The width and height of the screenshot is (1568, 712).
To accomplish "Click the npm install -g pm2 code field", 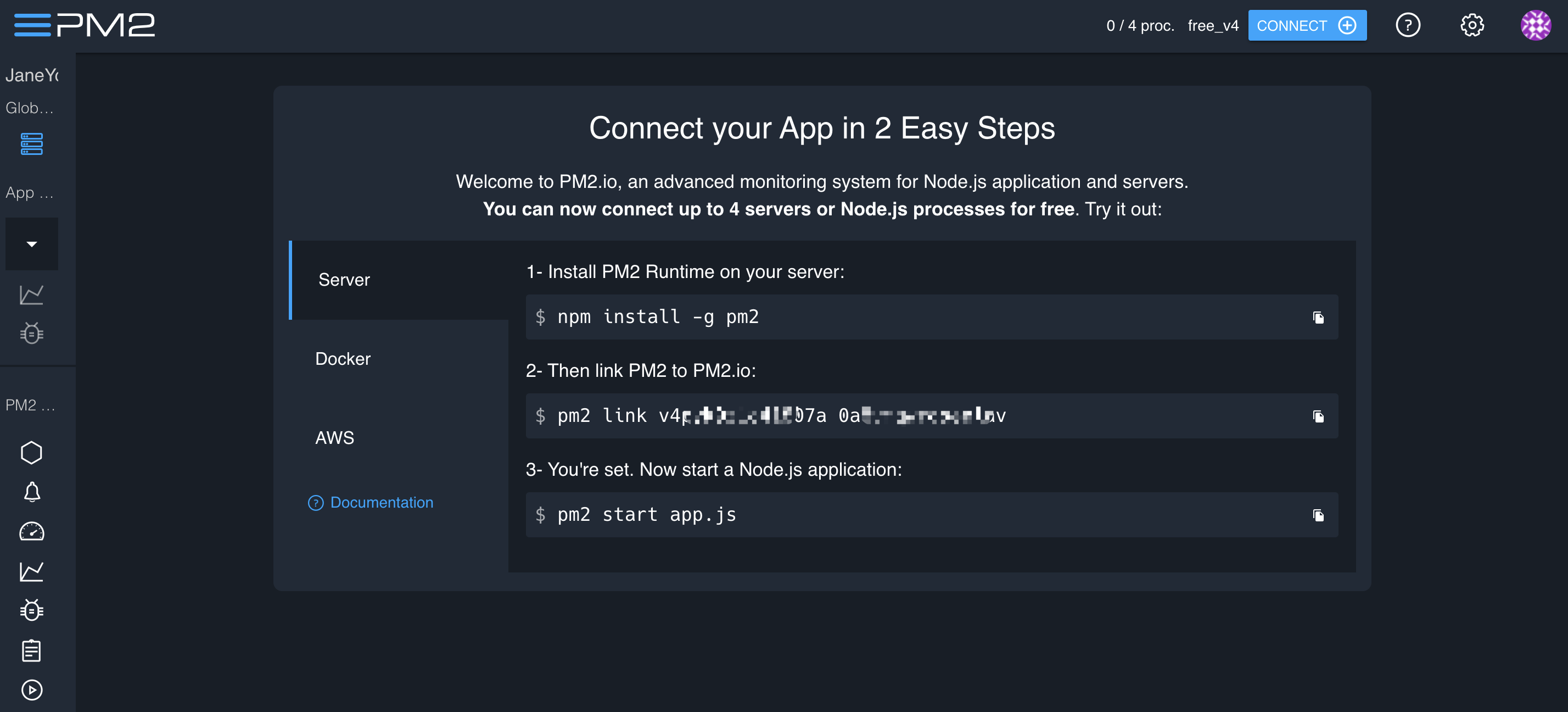I will (931, 318).
